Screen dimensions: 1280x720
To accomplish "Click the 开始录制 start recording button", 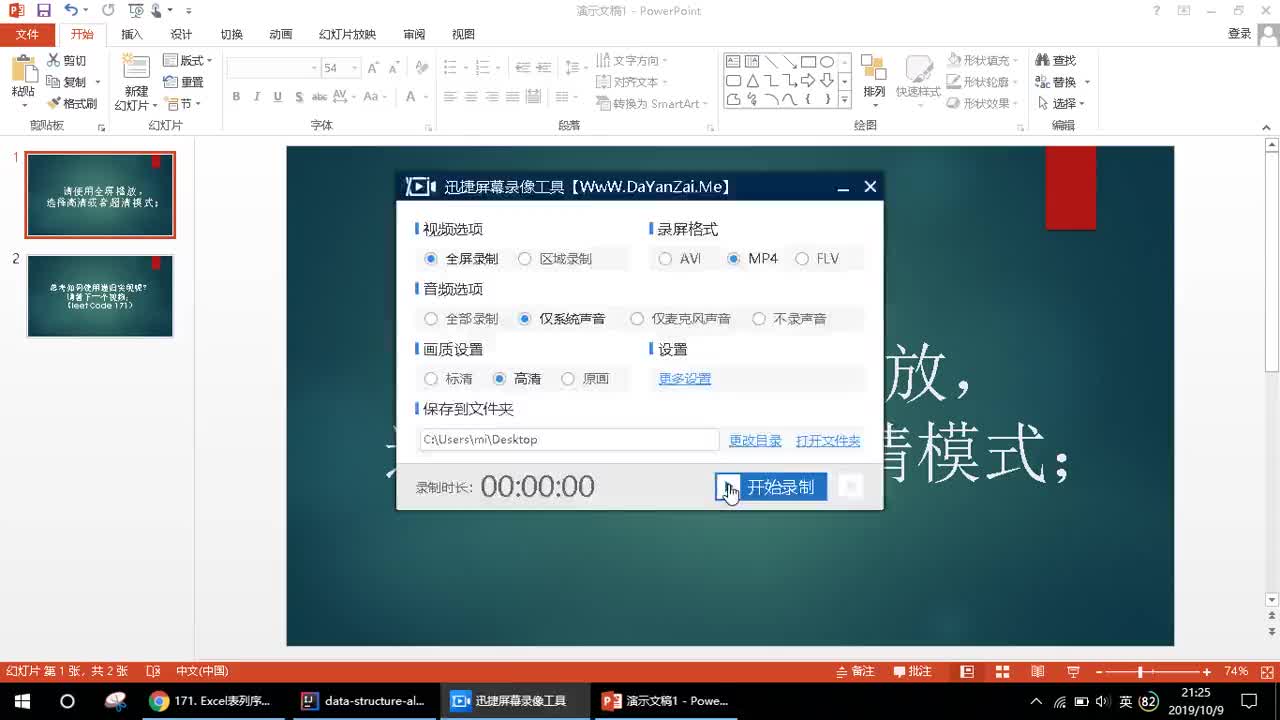I will (771, 487).
